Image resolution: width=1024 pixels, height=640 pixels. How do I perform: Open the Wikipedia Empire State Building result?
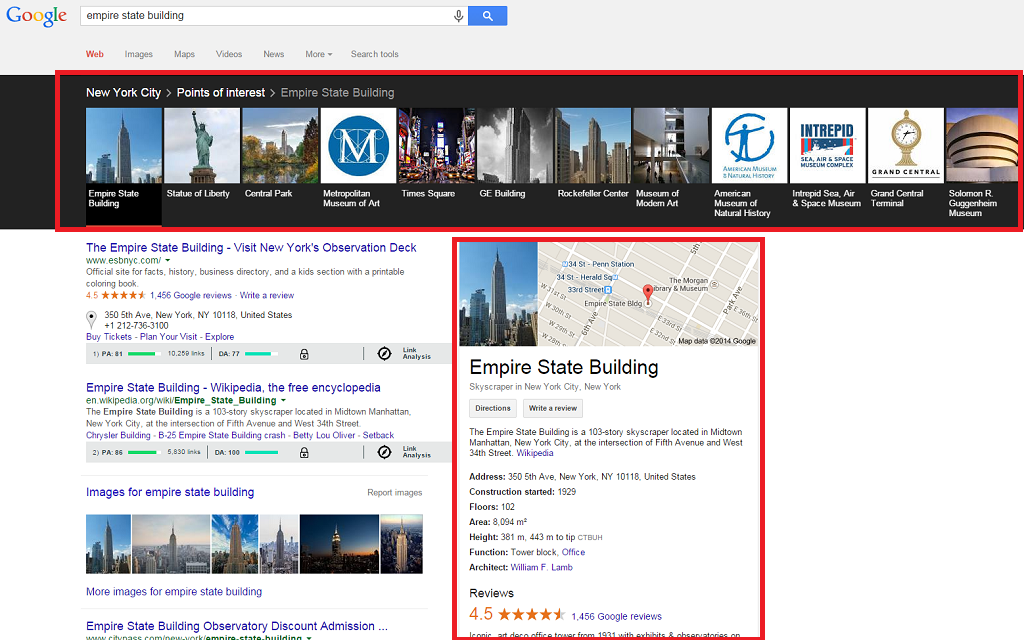point(233,387)
